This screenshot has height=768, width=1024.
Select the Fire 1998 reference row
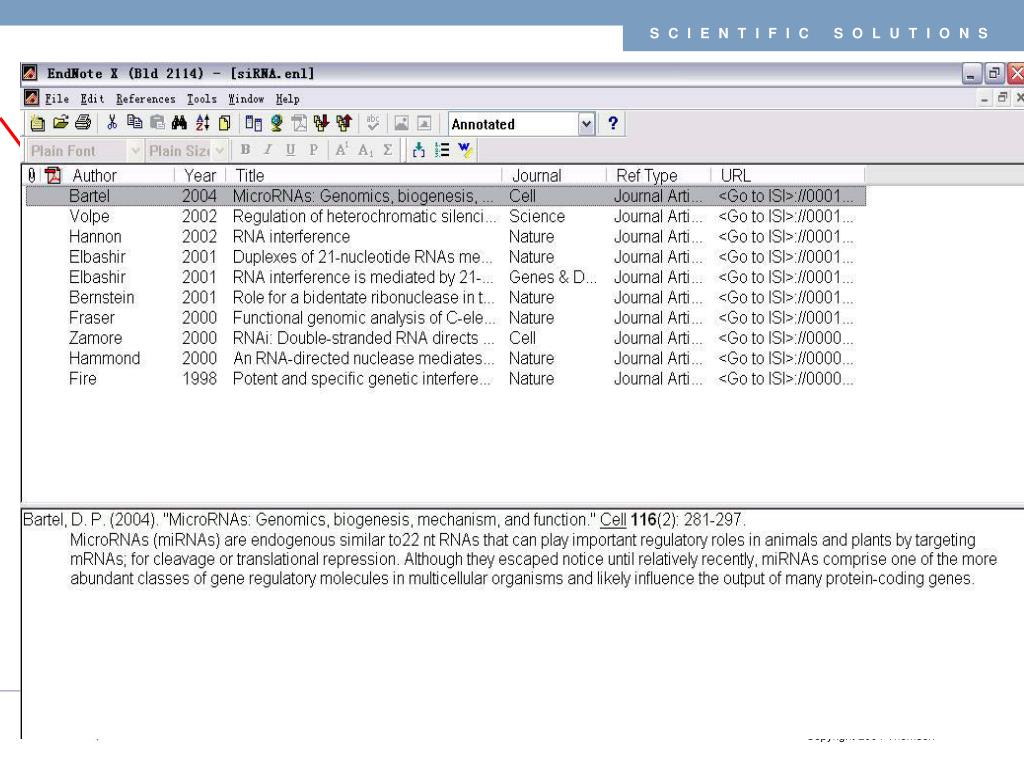point(445,379)
